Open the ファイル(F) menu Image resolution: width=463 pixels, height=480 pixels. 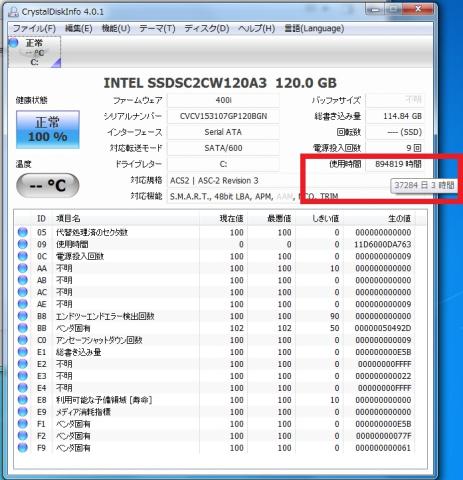pos(34,29)
